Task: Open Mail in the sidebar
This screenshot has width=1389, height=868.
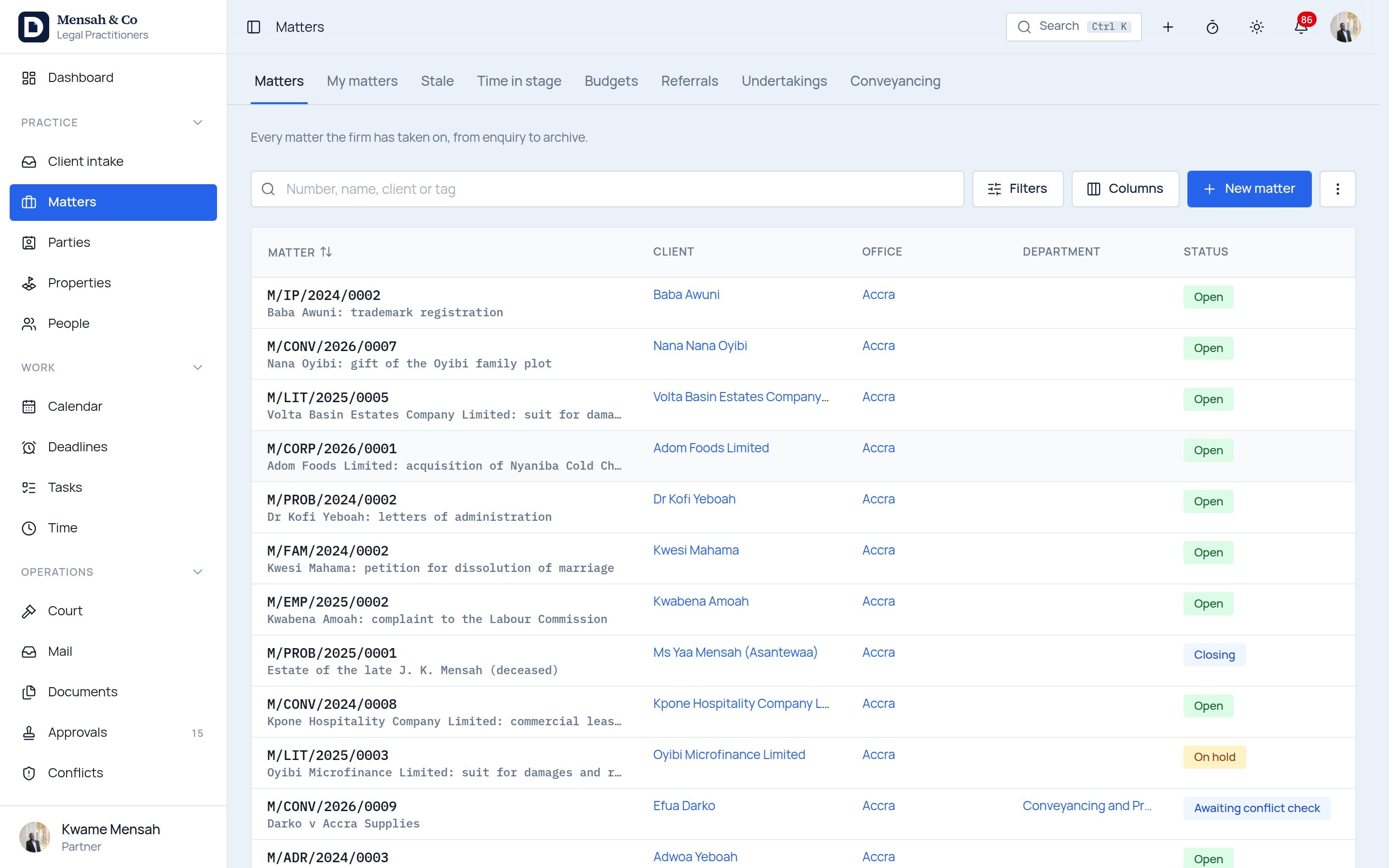Action: pos(113,651)
